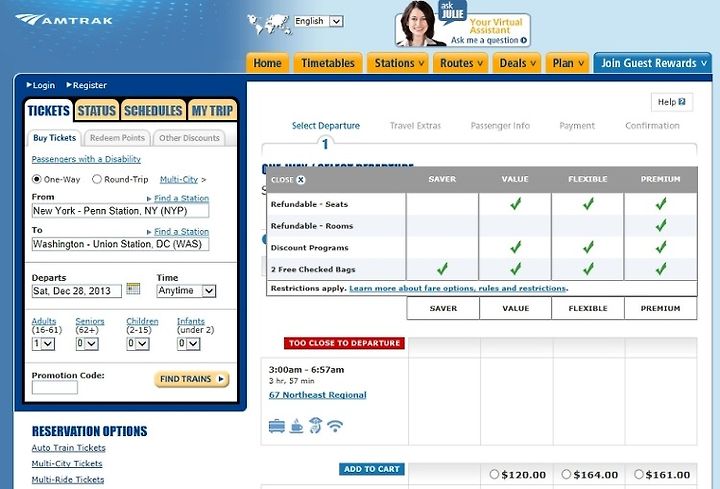Click the Children age info link
The image size is (720, 489).
(142, 321)
